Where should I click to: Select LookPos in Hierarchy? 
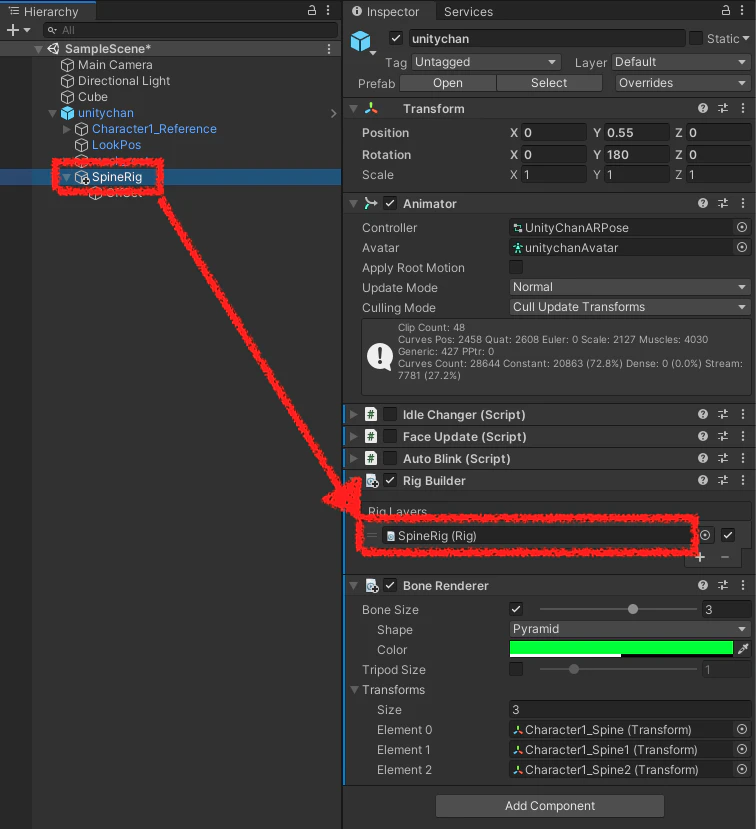[116, 145]
